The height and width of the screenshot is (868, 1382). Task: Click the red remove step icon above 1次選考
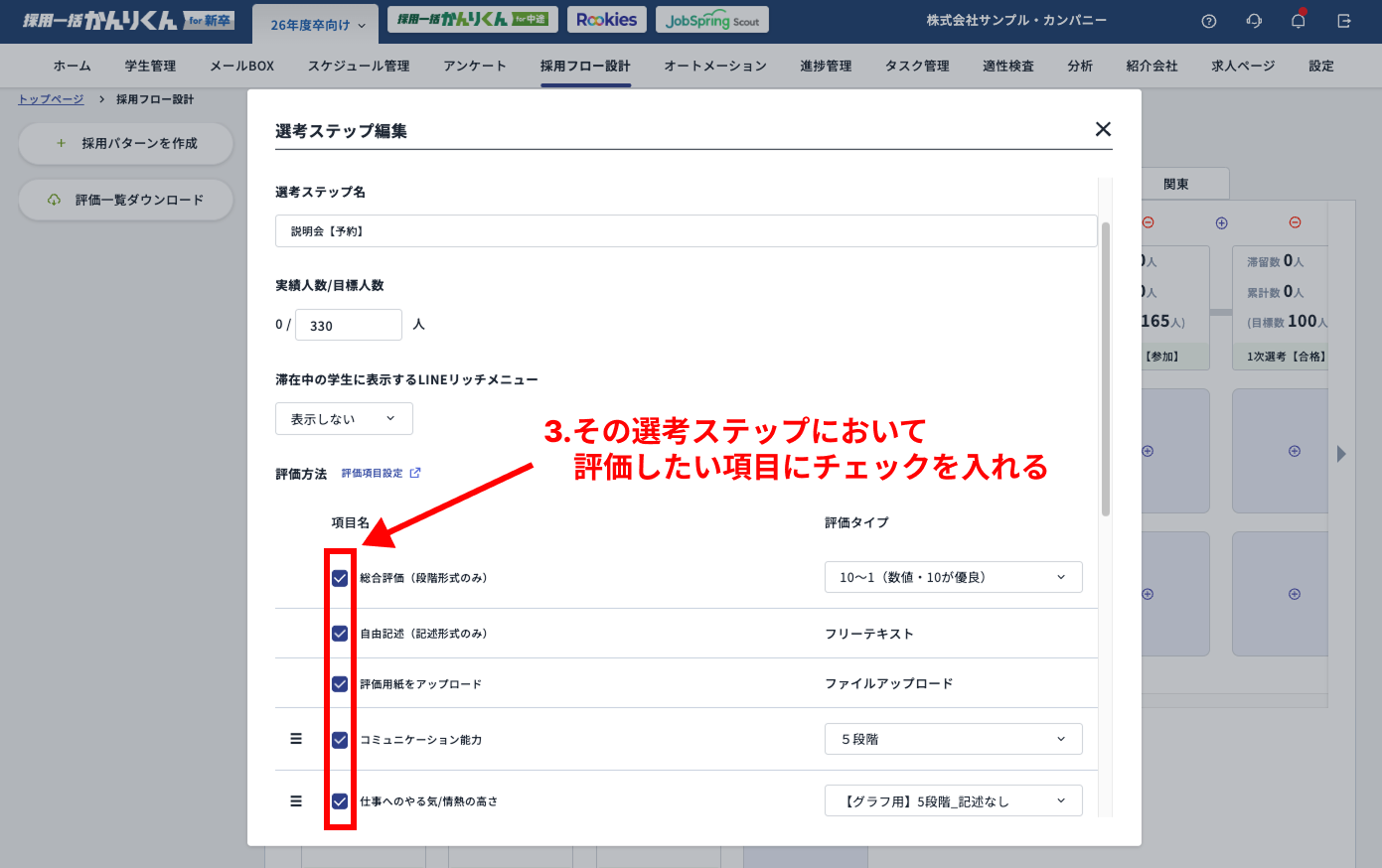pos(1295,222)
